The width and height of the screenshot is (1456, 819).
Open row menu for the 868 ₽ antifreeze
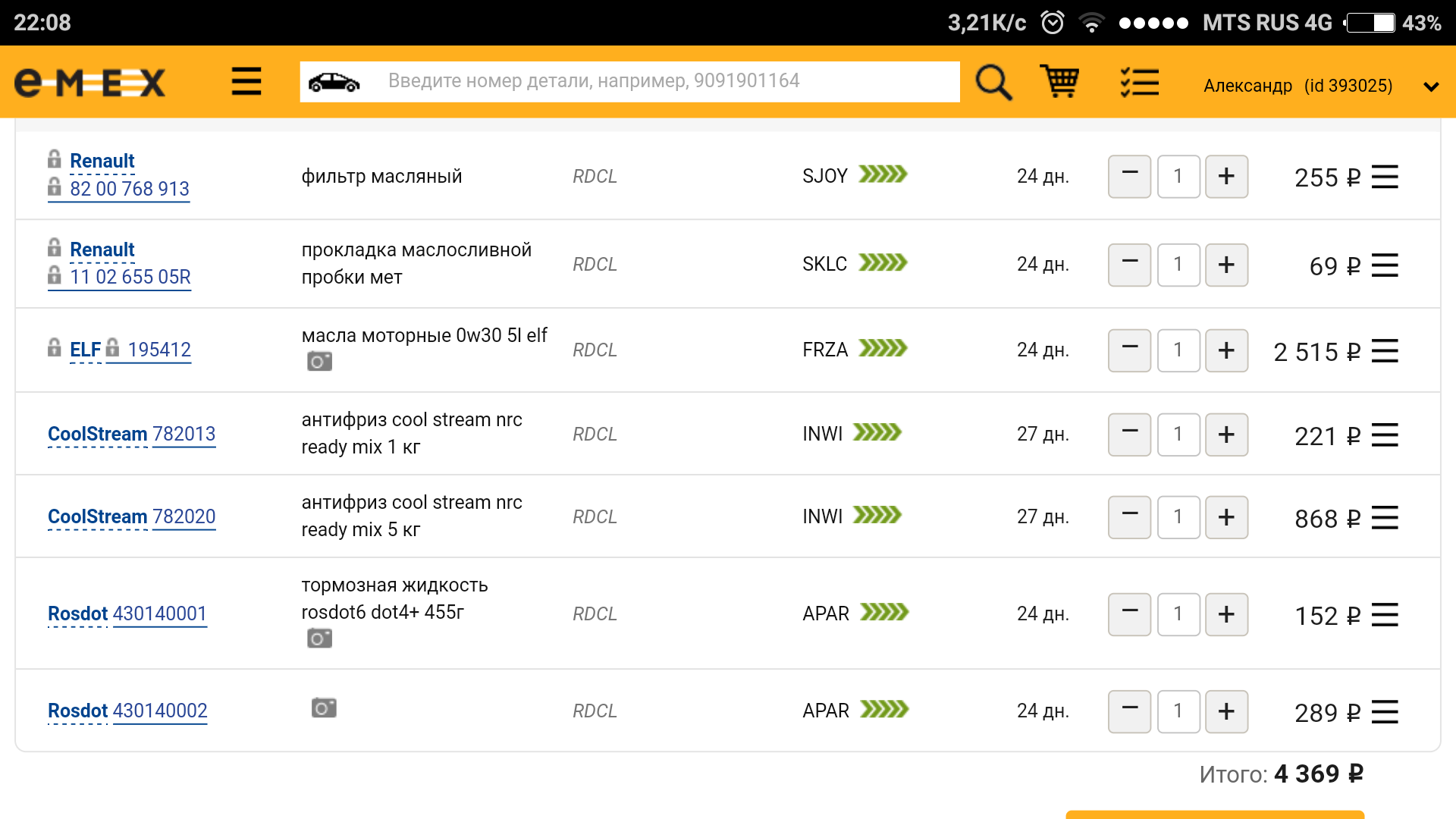pos(1385,518)
